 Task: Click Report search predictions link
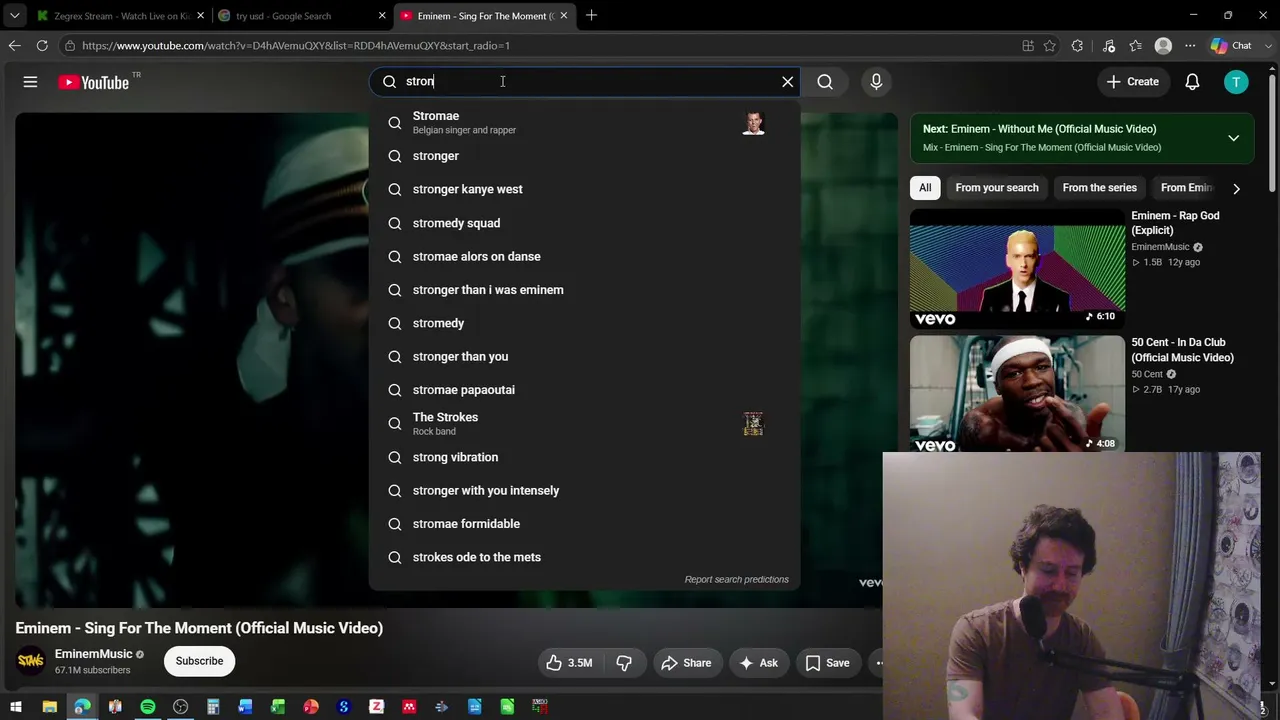tap(737, 579)
